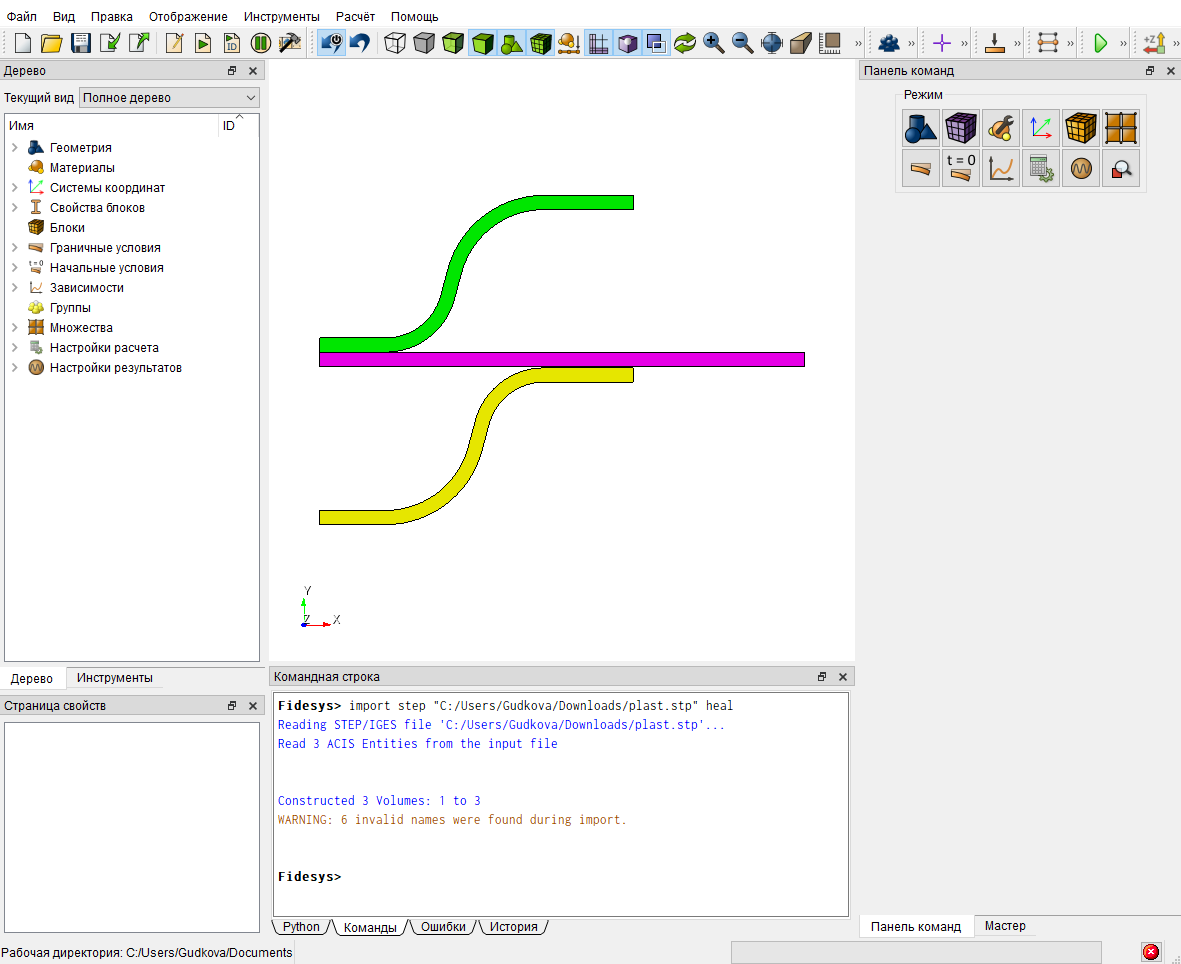Open Materials mode wrench sphere button
Viewport: 1181px width, 964px height.
1001,128
